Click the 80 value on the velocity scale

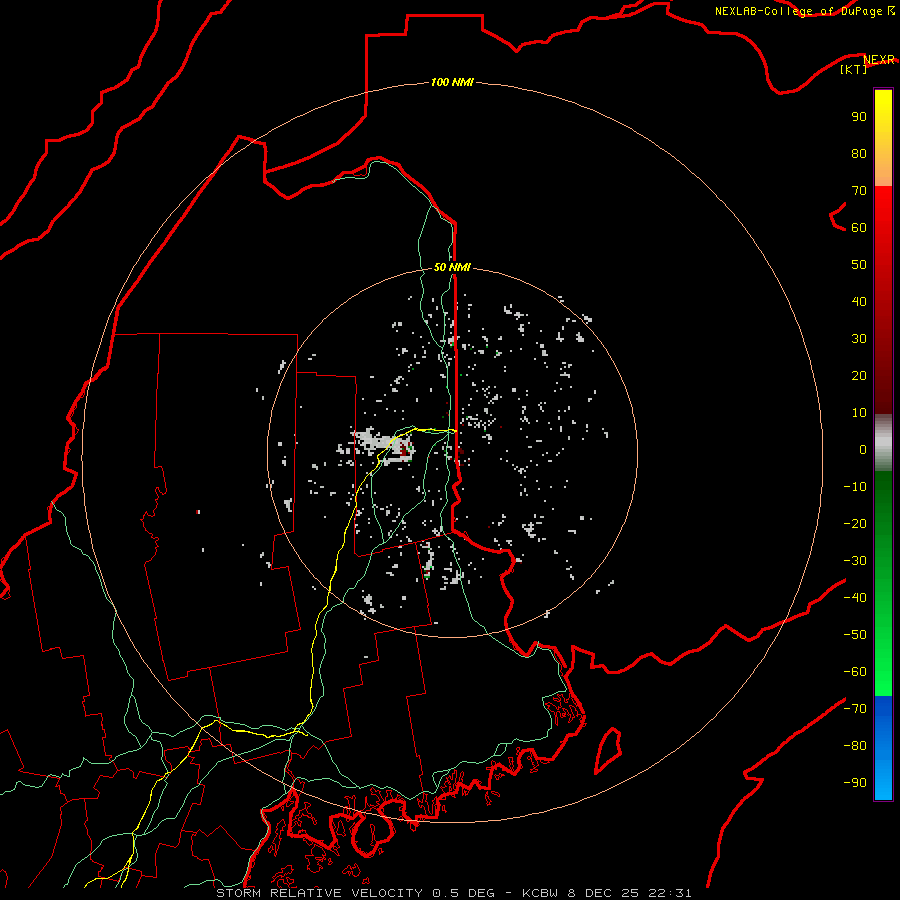point(859,154)
